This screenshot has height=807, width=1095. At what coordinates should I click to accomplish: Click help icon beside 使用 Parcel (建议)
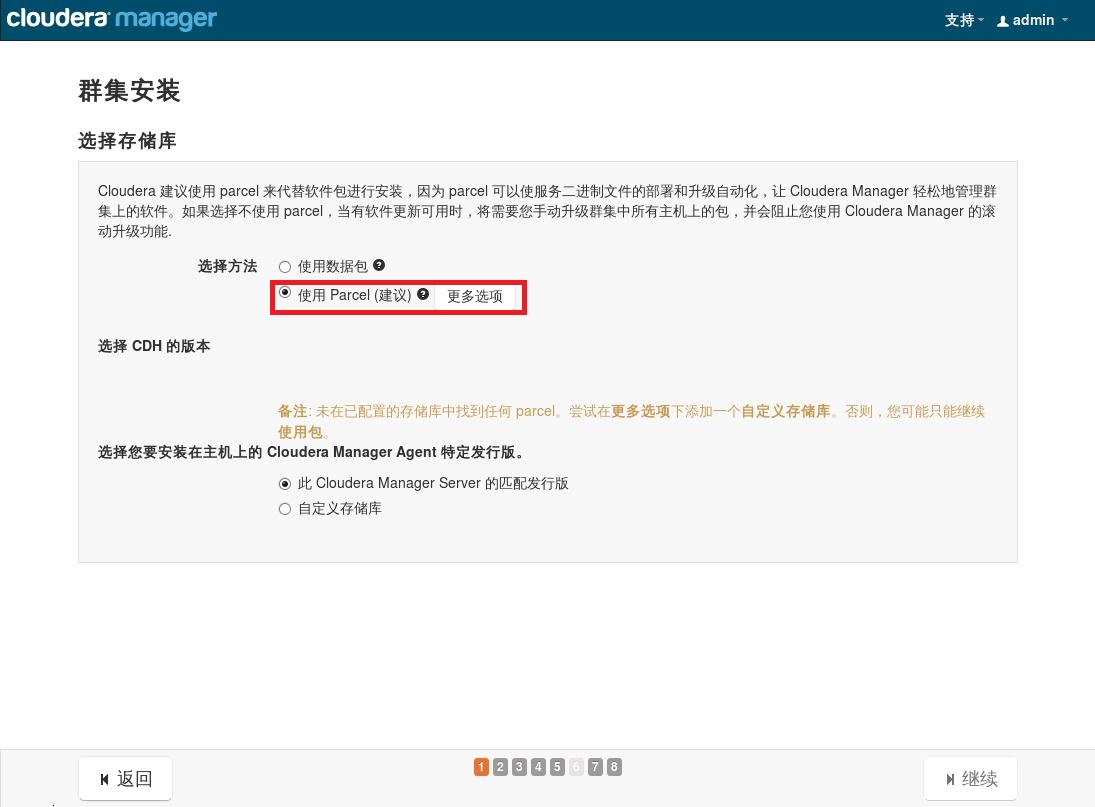click(x=423, y=294)
